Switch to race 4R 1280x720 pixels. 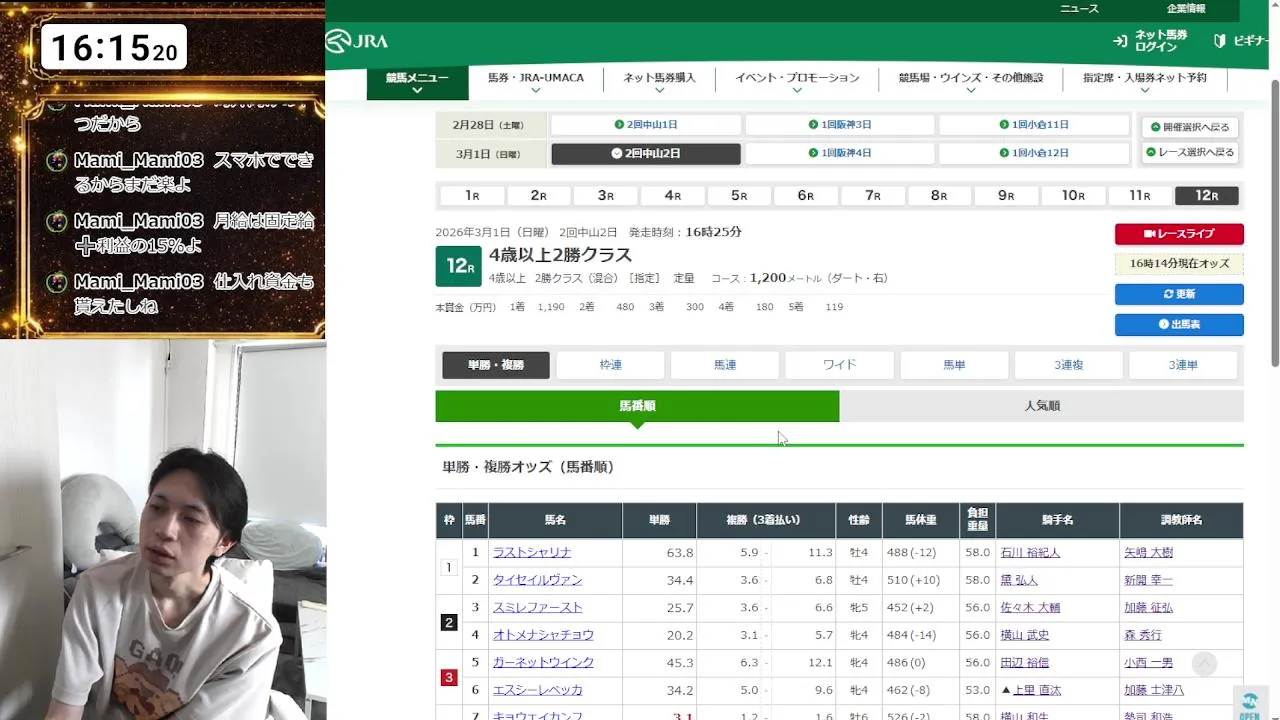pos(673,196)
